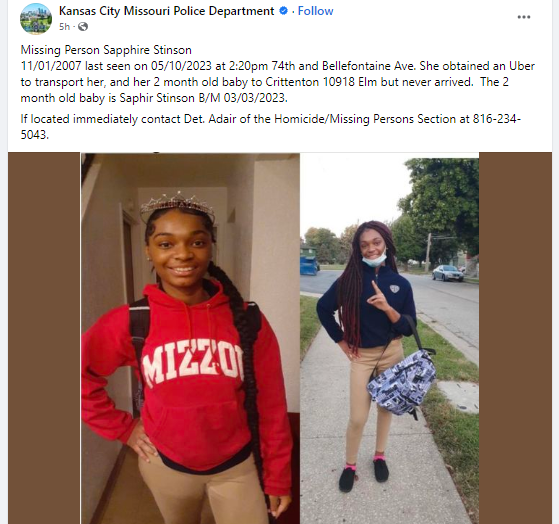559x524 pixels.
Task: Click the Missing Person Sapphire Stinson text
Action: (106, 50)
